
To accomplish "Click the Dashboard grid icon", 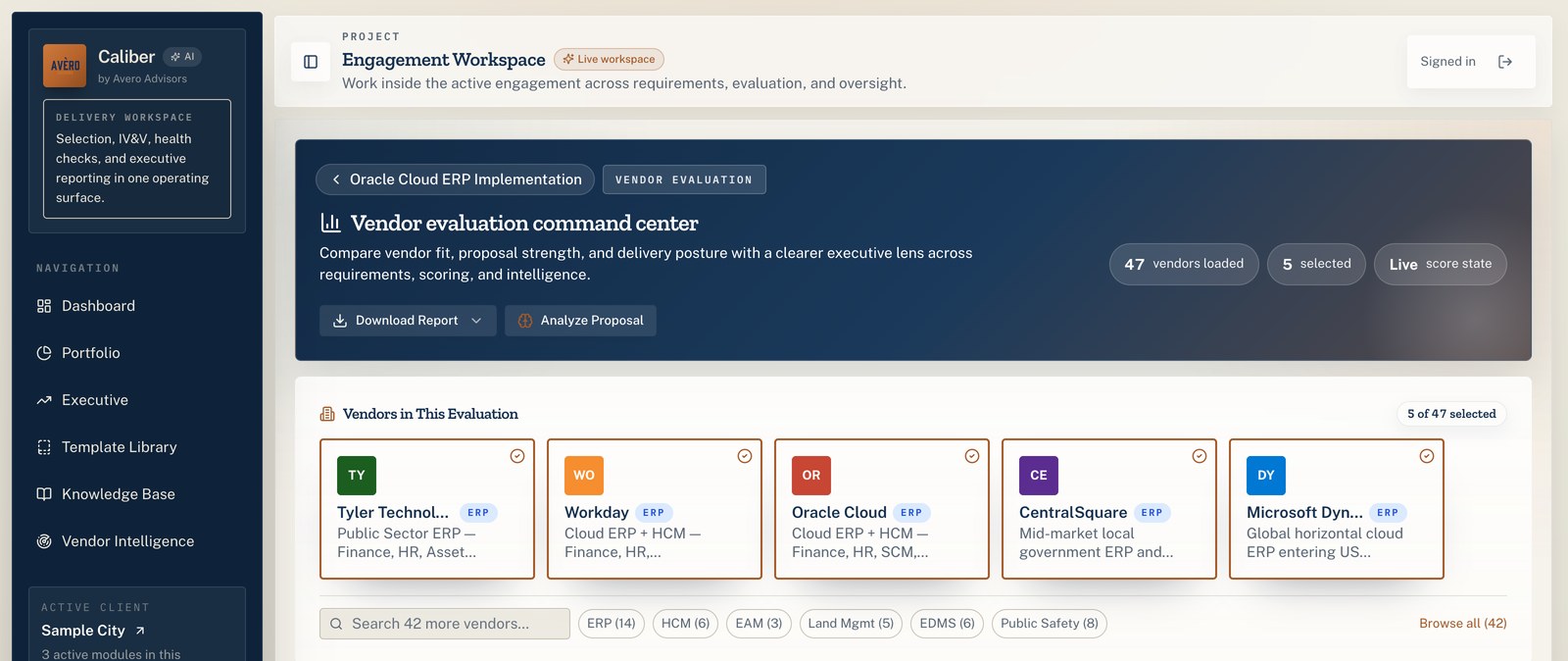I will tap(44, 306).
